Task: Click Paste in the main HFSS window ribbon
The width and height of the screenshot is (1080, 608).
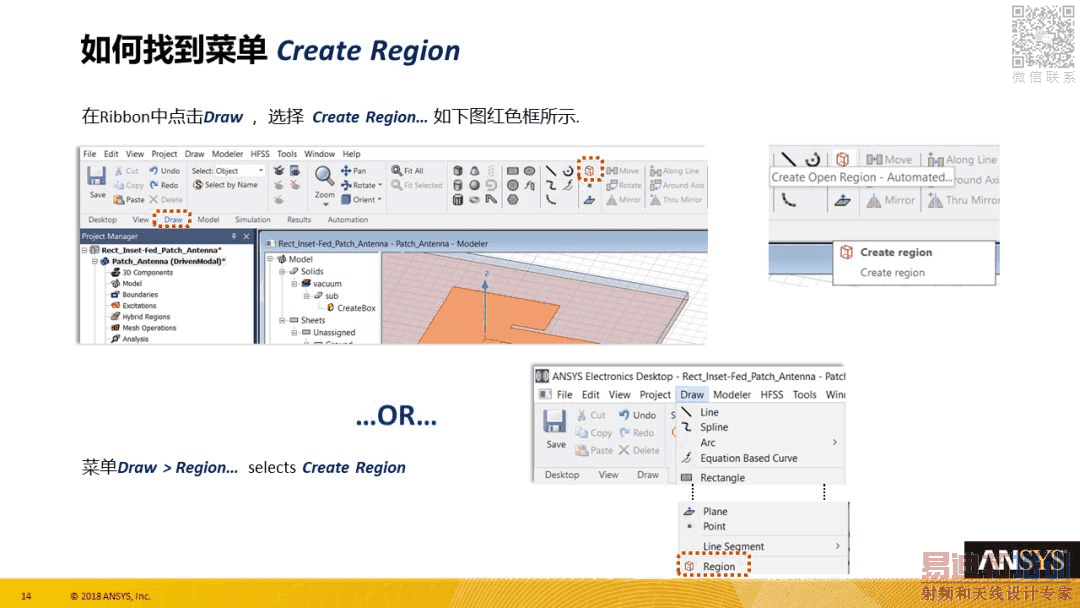Action: click(129, 200)
